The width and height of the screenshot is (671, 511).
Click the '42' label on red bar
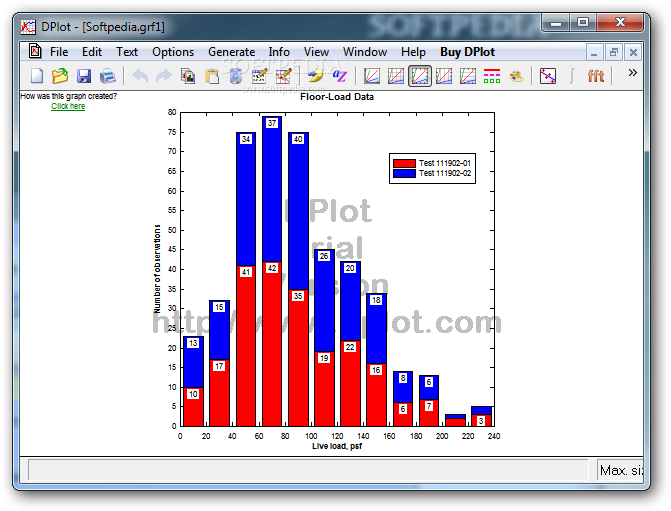coord(272,268)
